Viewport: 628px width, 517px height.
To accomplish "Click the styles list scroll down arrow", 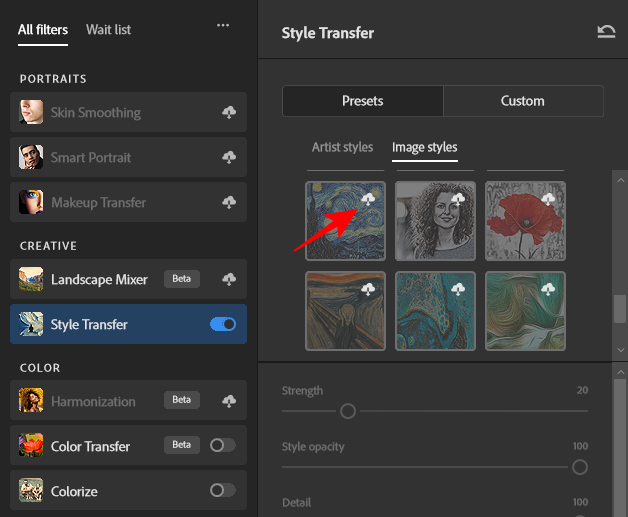I will [620, 350].
